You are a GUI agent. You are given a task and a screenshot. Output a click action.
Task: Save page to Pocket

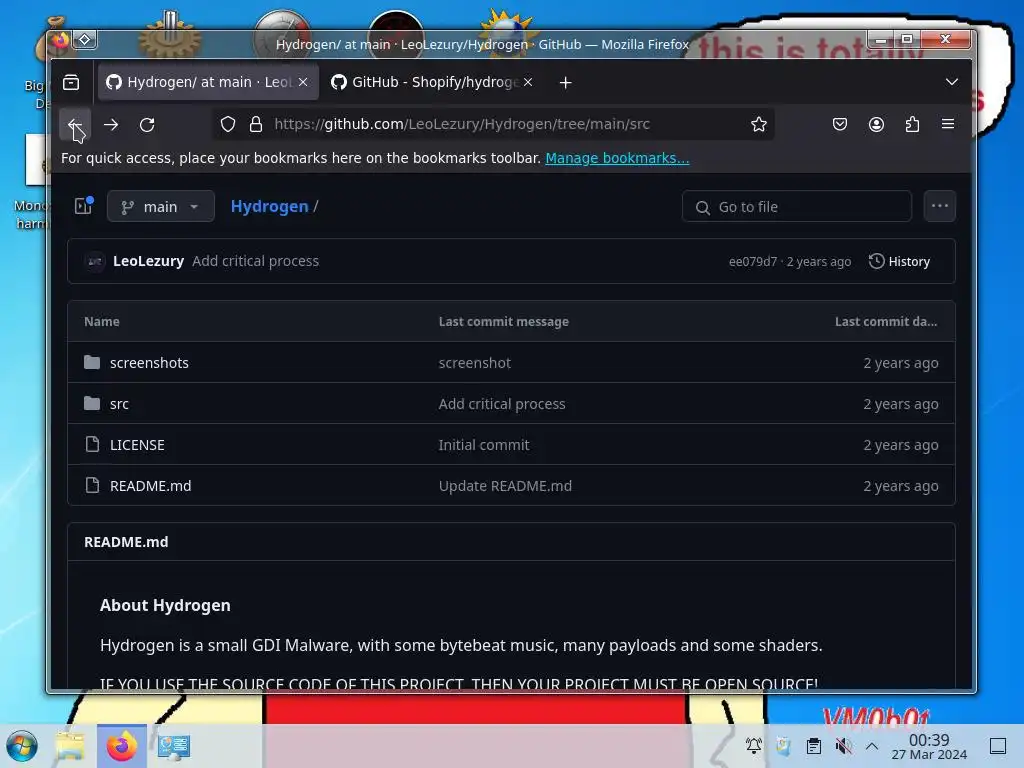pos(840,124)
